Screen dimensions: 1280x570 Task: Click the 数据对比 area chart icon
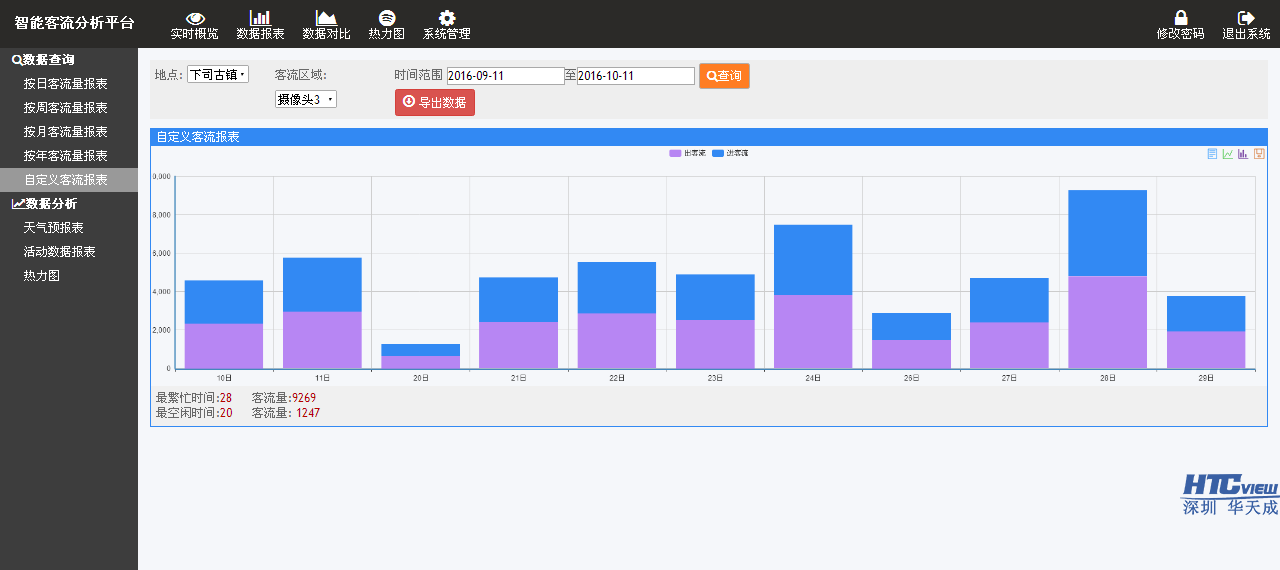pyautogui.click(x=326, y=18)
